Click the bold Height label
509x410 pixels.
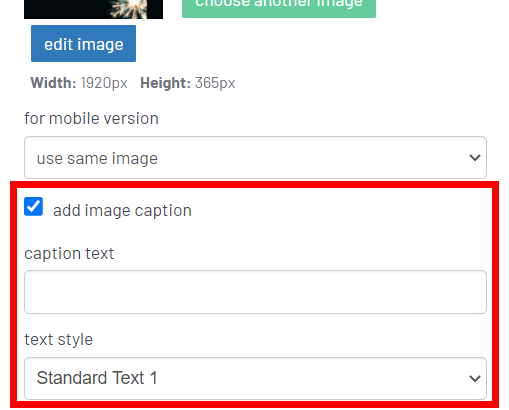click(165, 83)
